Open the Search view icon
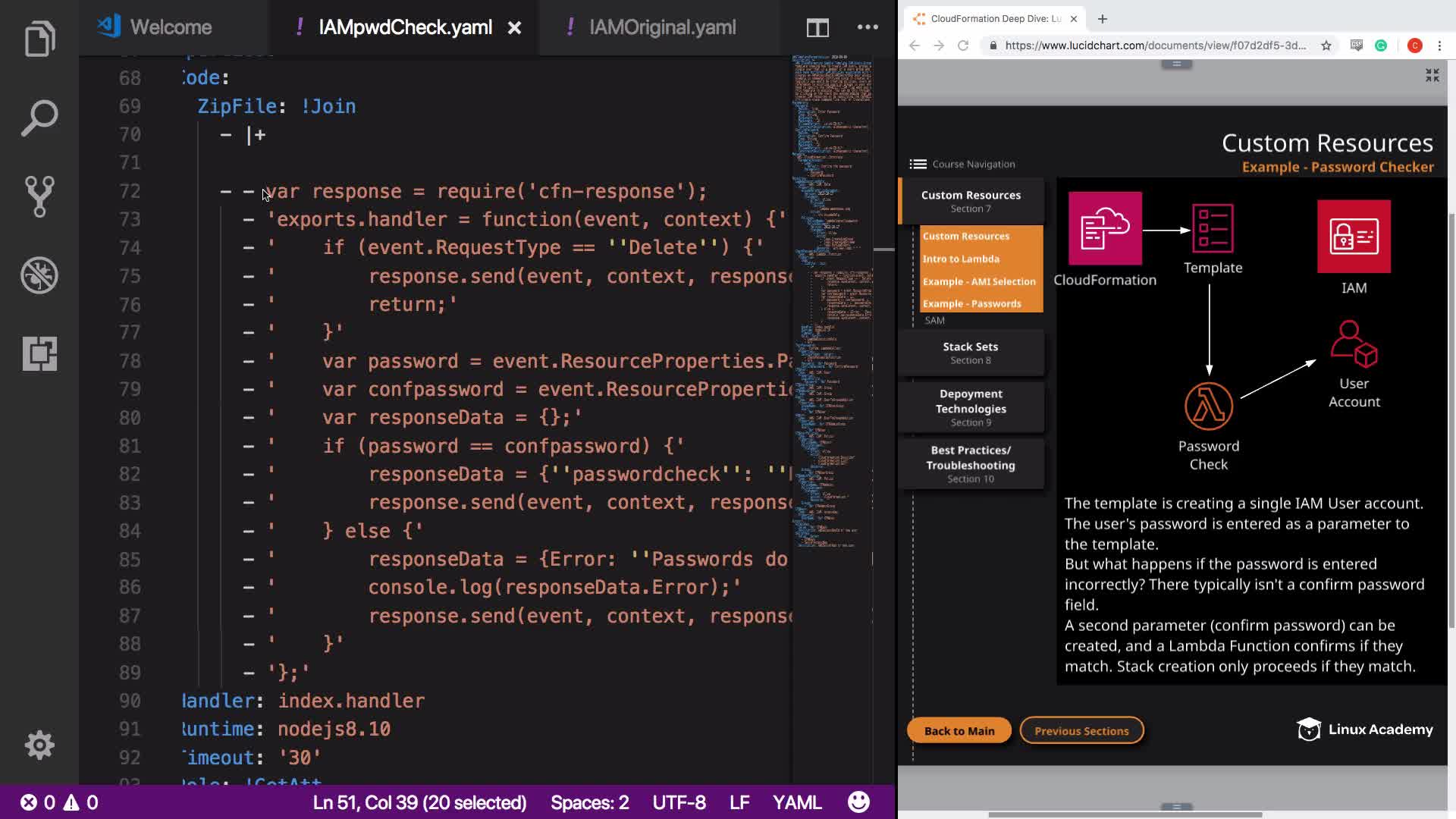This screenshot has width=1456, height=819. [39, 118]
